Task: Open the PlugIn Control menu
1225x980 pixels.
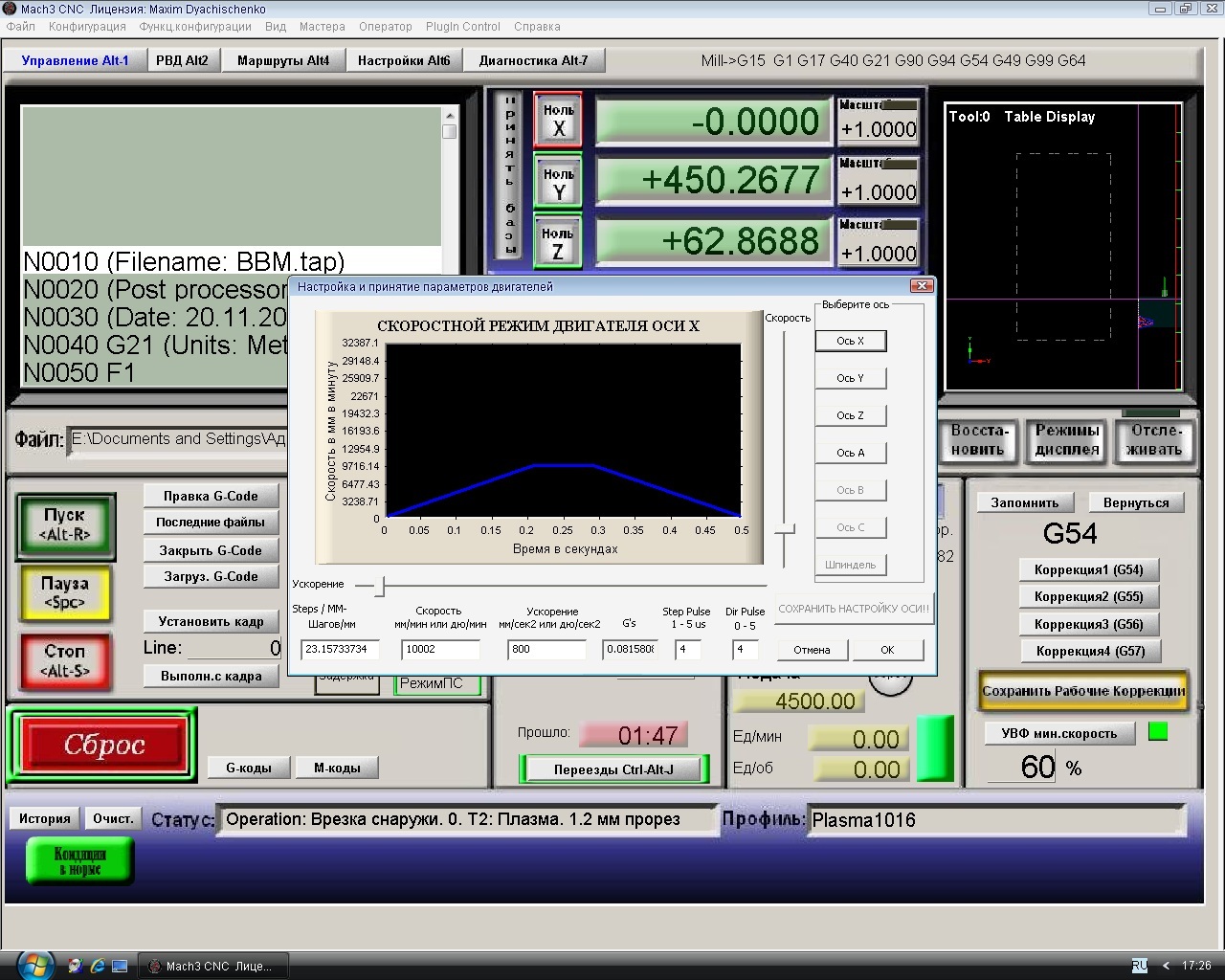Action: pyautogui.click(x=463, y=27)
